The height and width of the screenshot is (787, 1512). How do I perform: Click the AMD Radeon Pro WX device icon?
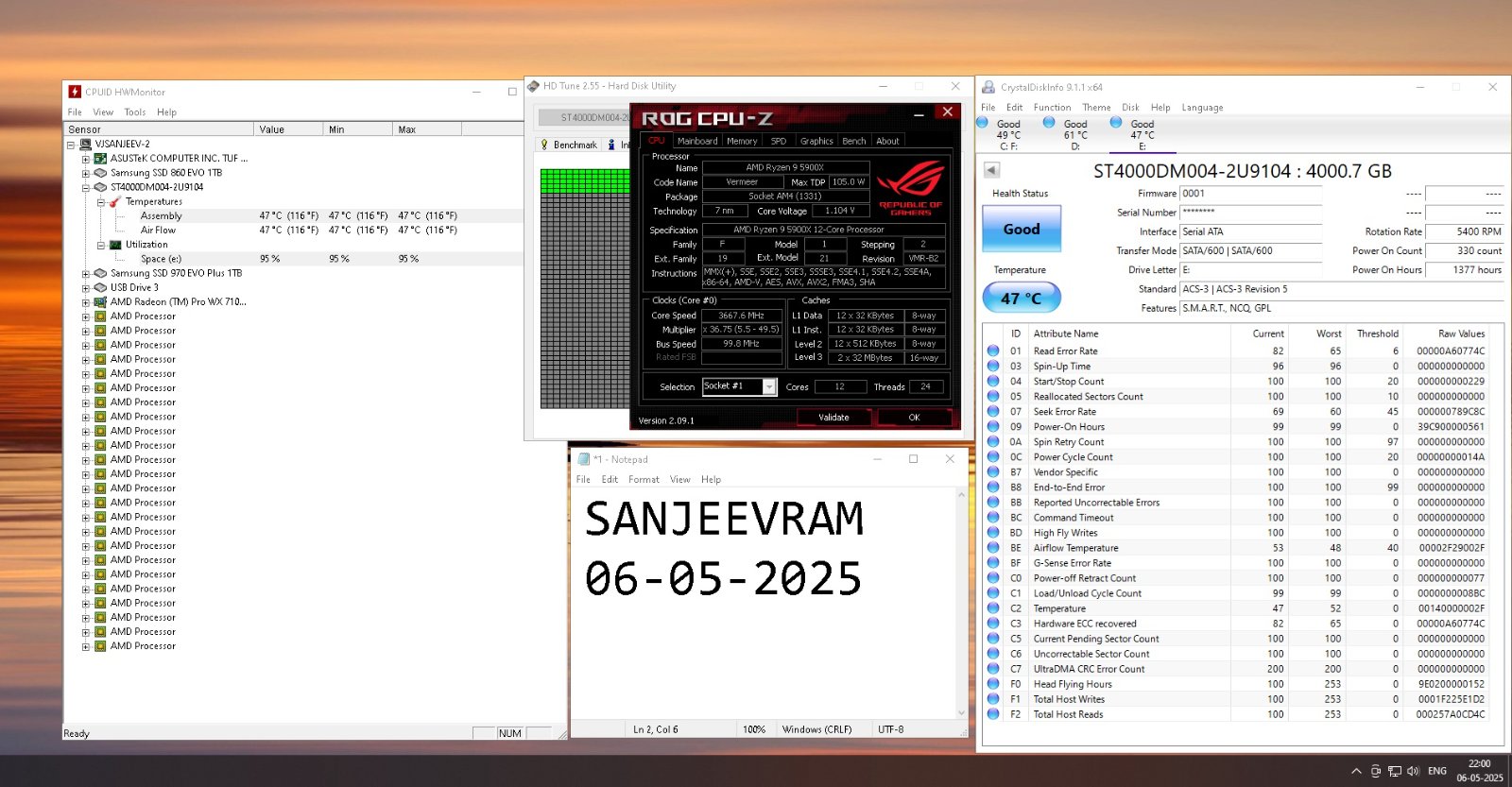pyautogui.click(x=100, y=302)
